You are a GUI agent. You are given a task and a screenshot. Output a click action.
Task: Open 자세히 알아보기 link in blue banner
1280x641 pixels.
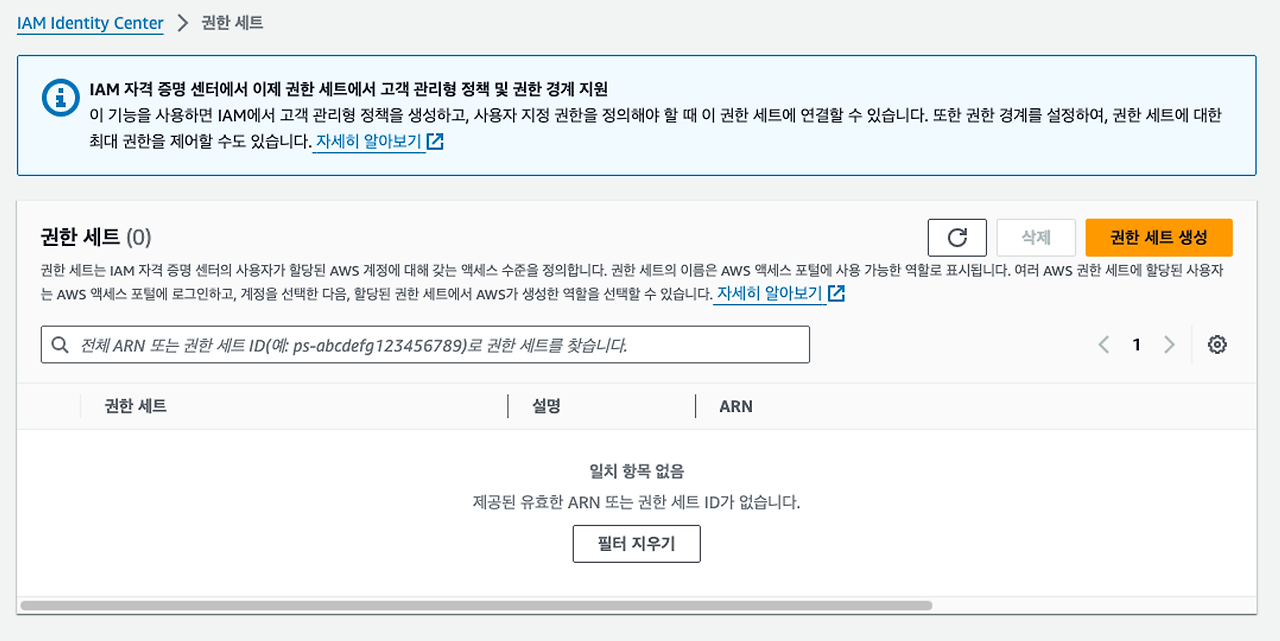(x=378, y=142)
